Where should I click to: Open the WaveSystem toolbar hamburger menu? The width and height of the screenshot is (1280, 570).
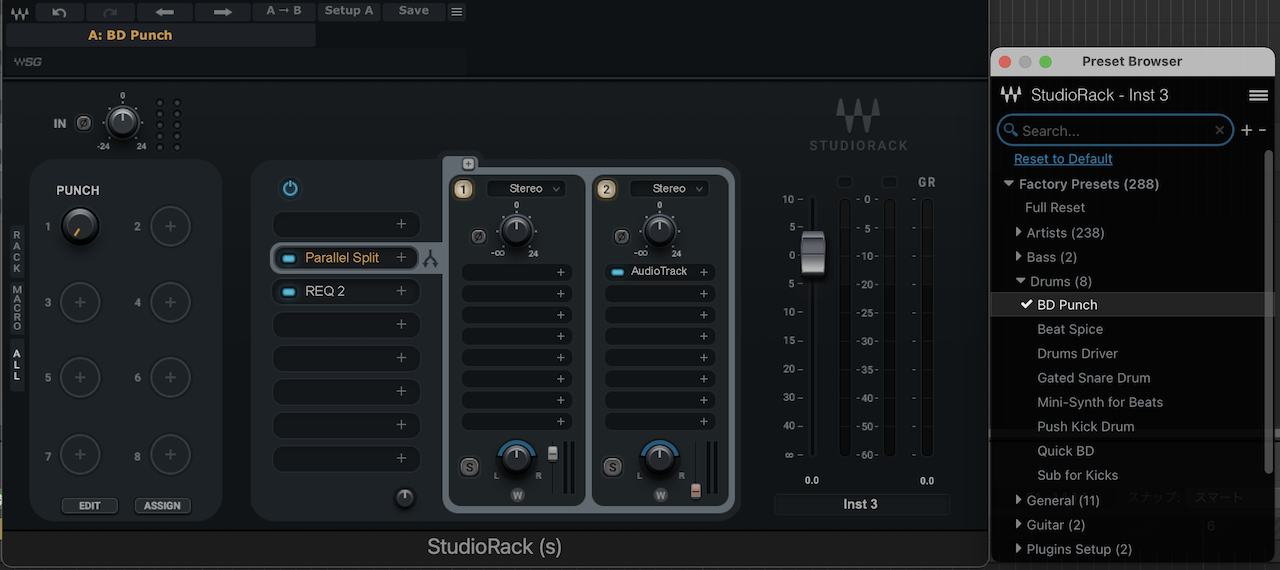click(x=457, y=12)
